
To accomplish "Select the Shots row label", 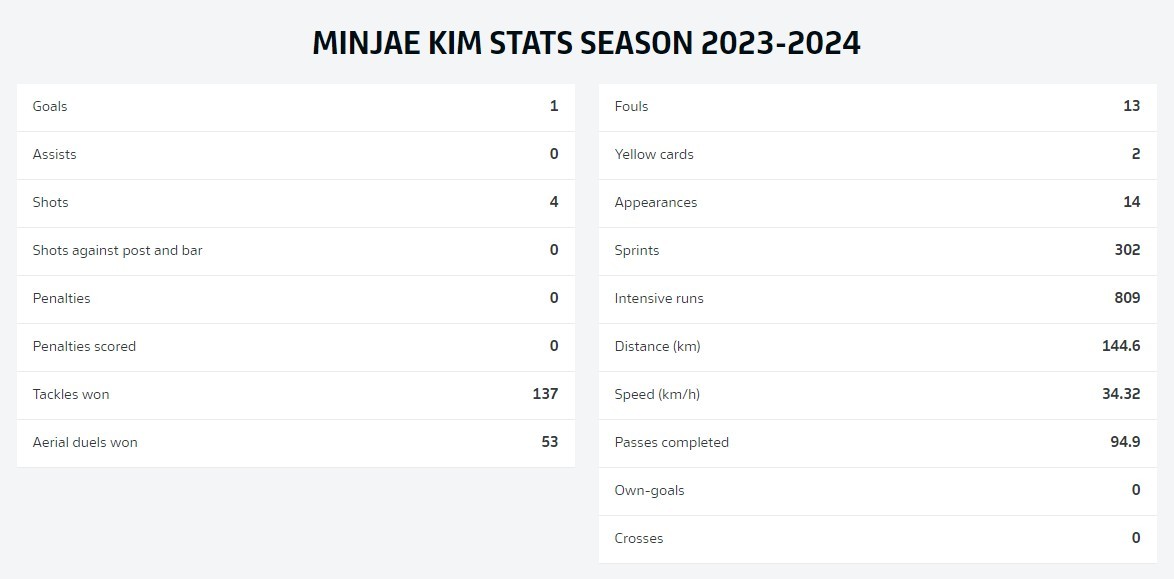I will coord(50,202).
